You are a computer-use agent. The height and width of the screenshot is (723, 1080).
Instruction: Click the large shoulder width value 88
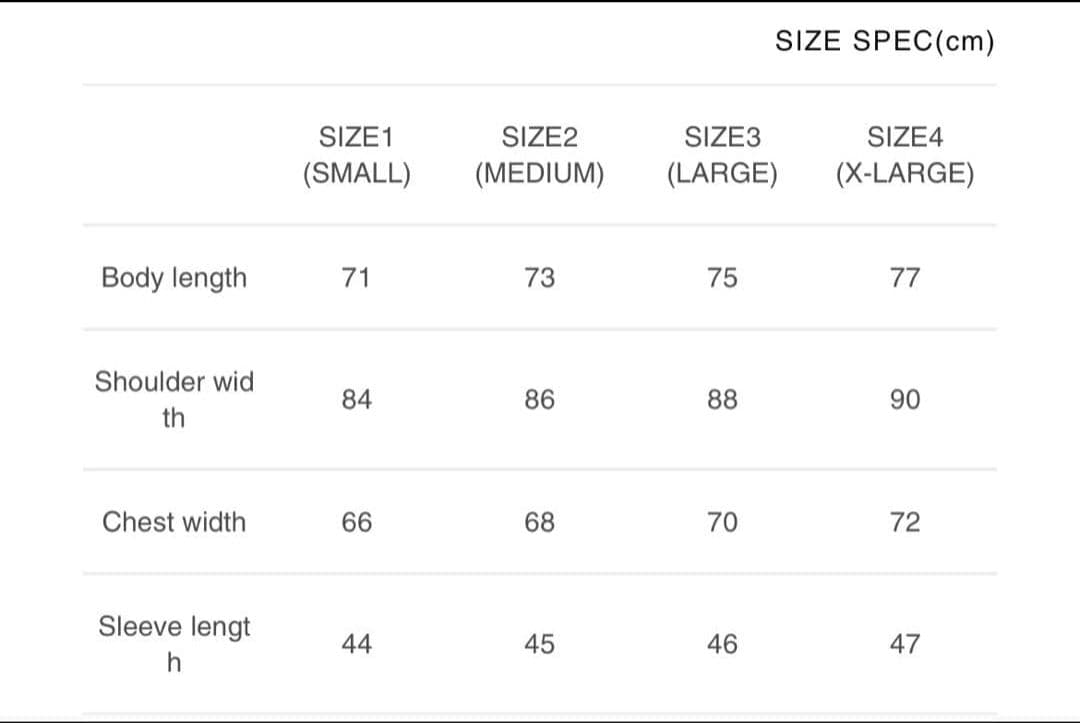[x=722, y=400]
